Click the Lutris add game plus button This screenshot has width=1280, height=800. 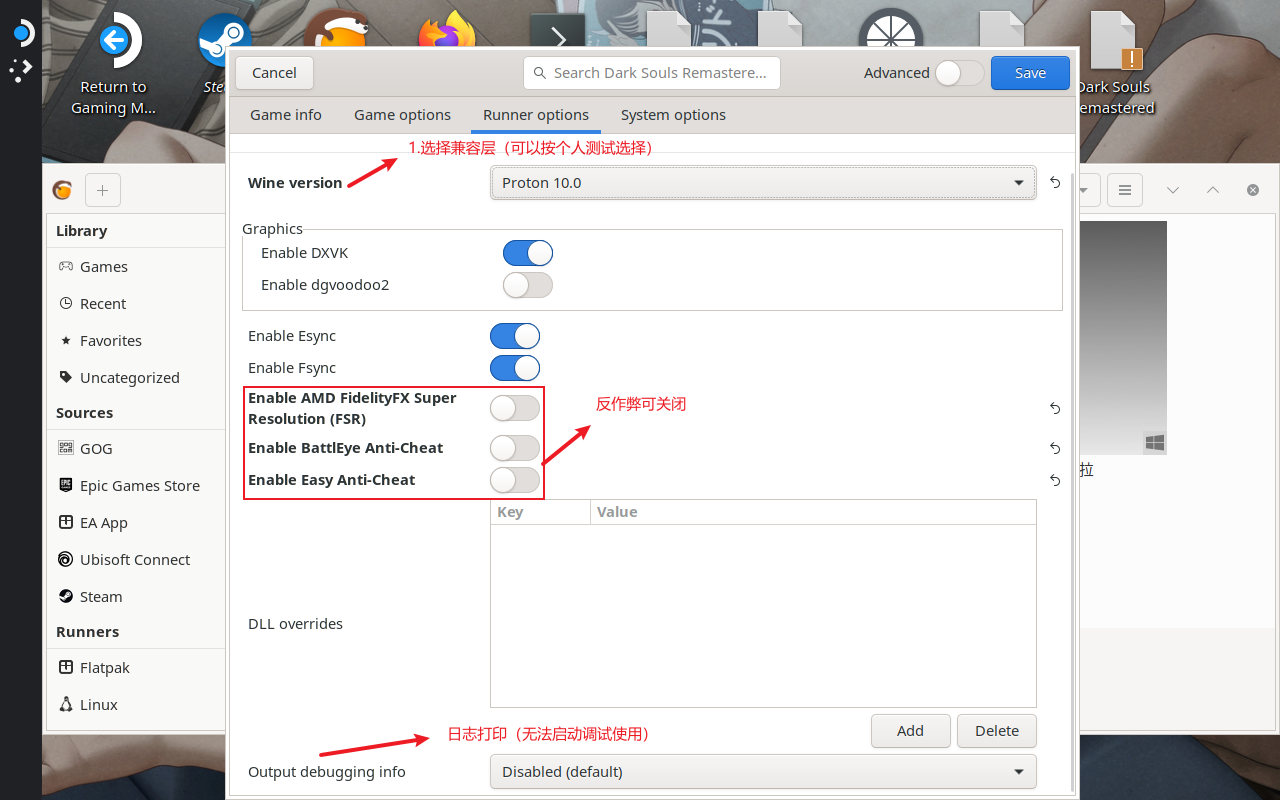point(103,190)
